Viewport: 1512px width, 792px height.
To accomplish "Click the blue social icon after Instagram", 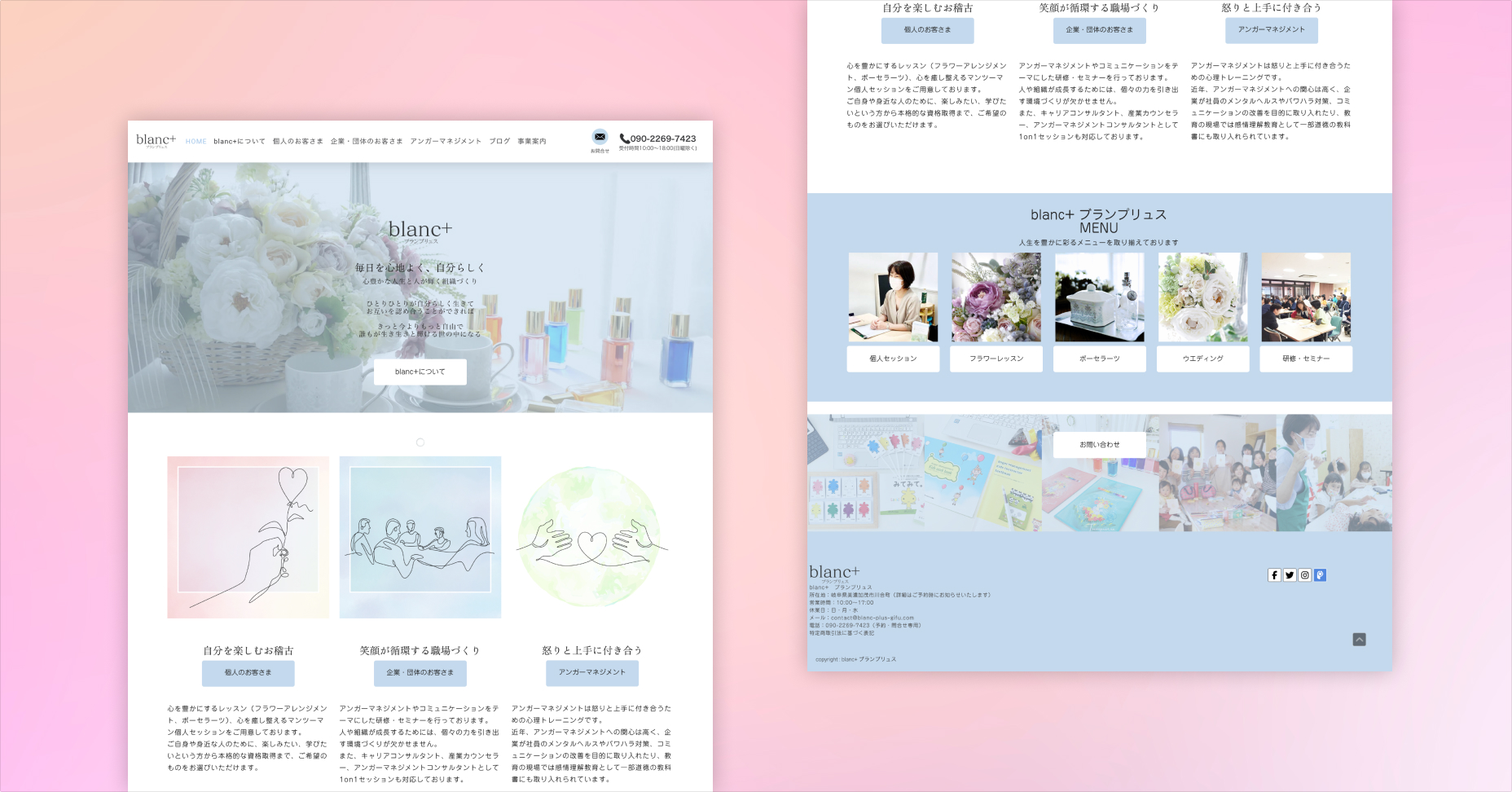I will pyautogui.click(x=1320, y=575).
